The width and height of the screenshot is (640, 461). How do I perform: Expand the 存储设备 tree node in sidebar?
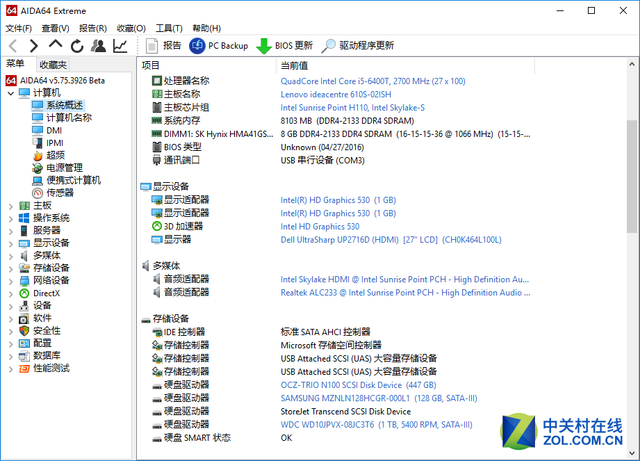coord(11,269)
